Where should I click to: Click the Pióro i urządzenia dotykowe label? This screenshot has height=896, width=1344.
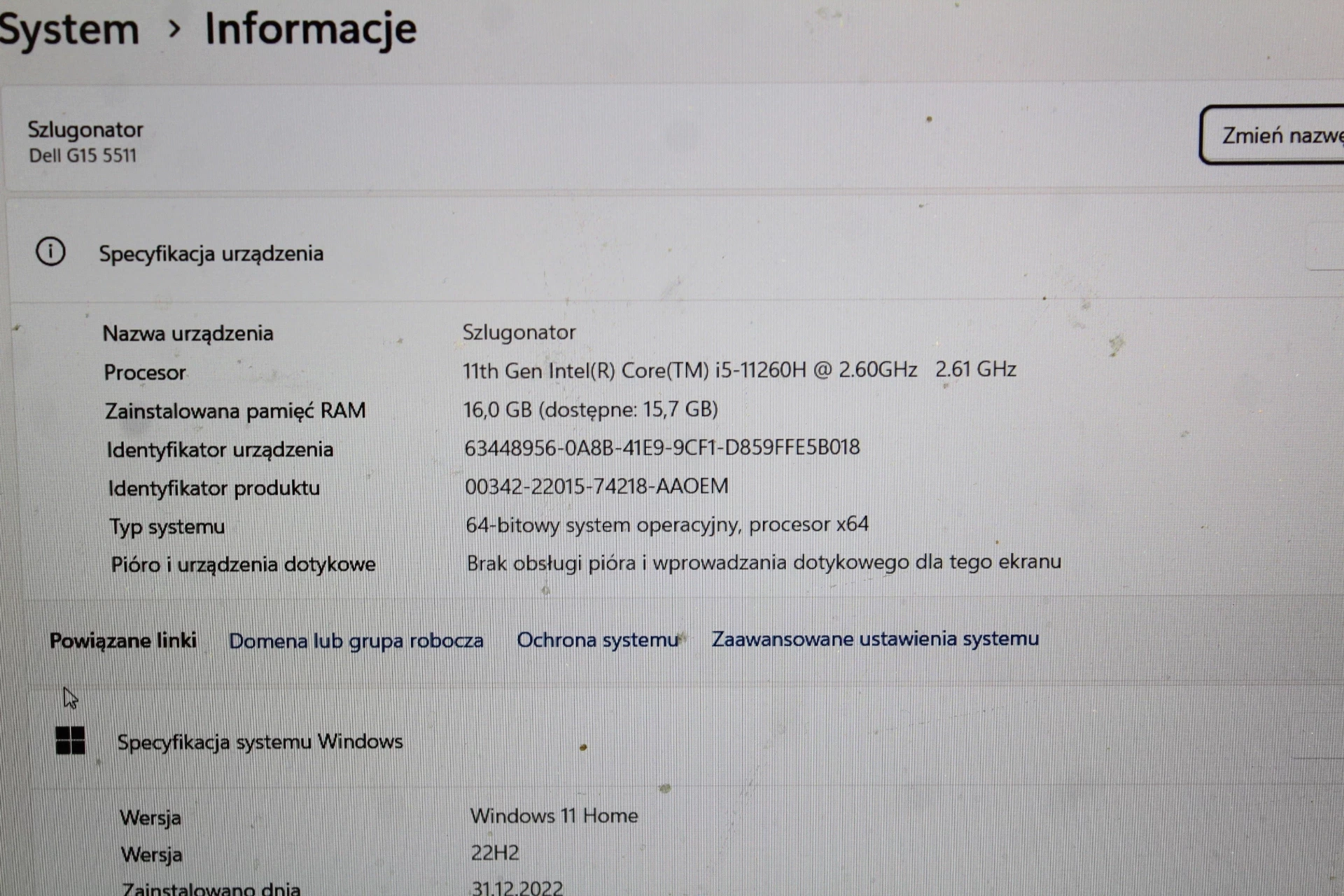pyautogui.click(x=244, y=564)
